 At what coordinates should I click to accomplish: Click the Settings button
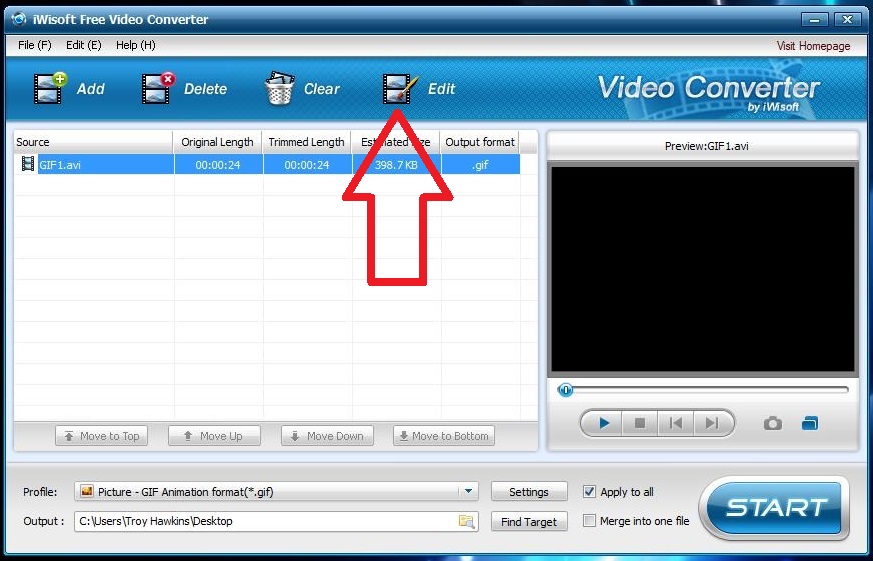(x=529, y=491)
